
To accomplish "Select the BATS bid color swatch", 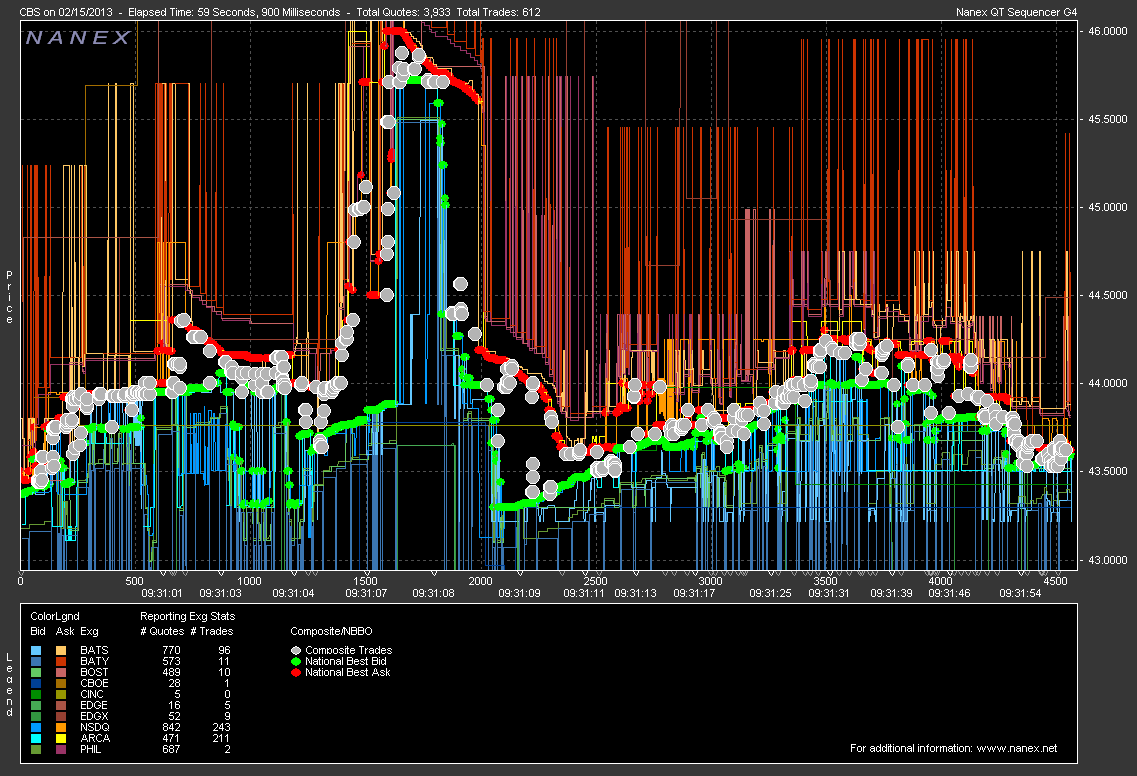I will 37,651.
